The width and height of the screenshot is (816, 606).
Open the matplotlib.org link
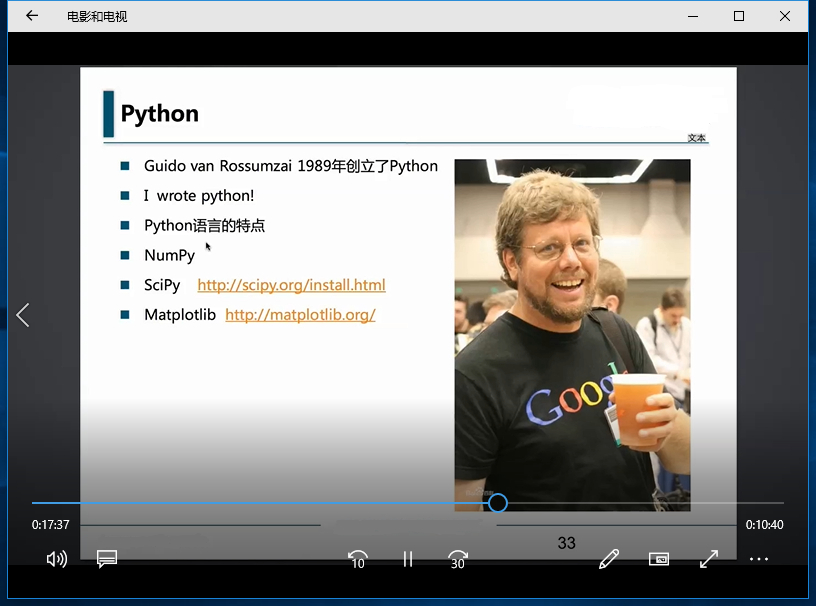[300, 315]
